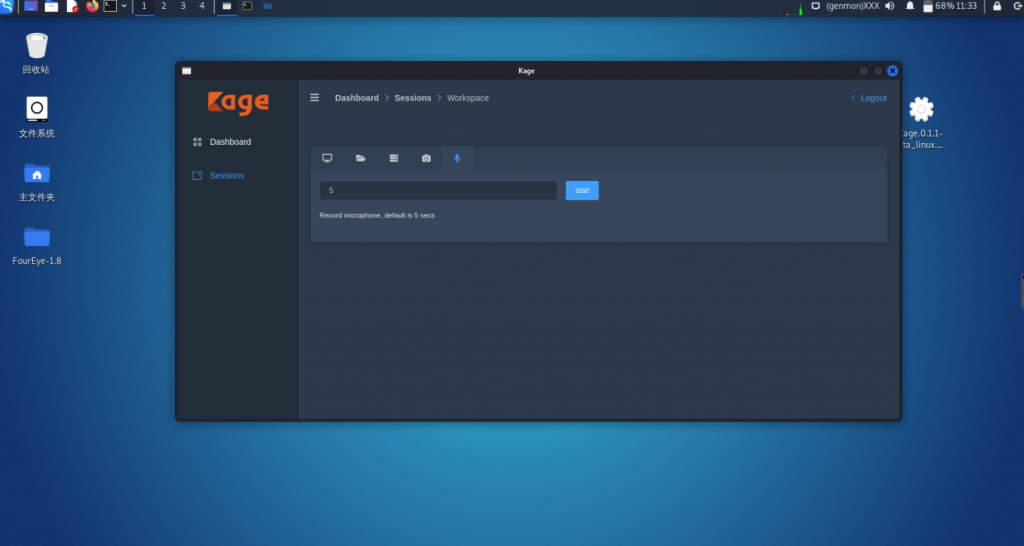
Task: Minimize the Kage window
Action: click(x=863, y=71)
